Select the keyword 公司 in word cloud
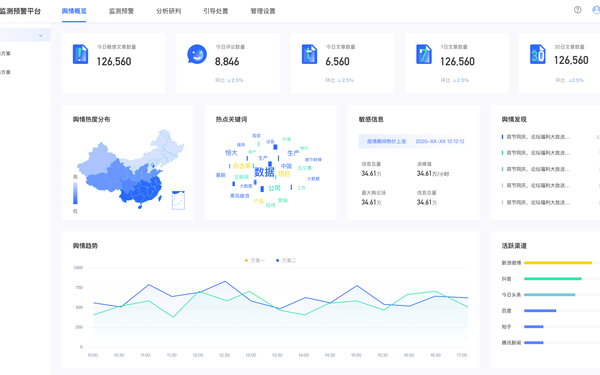The height and width of the screenshot is (375, 600). tap(274, 188)
